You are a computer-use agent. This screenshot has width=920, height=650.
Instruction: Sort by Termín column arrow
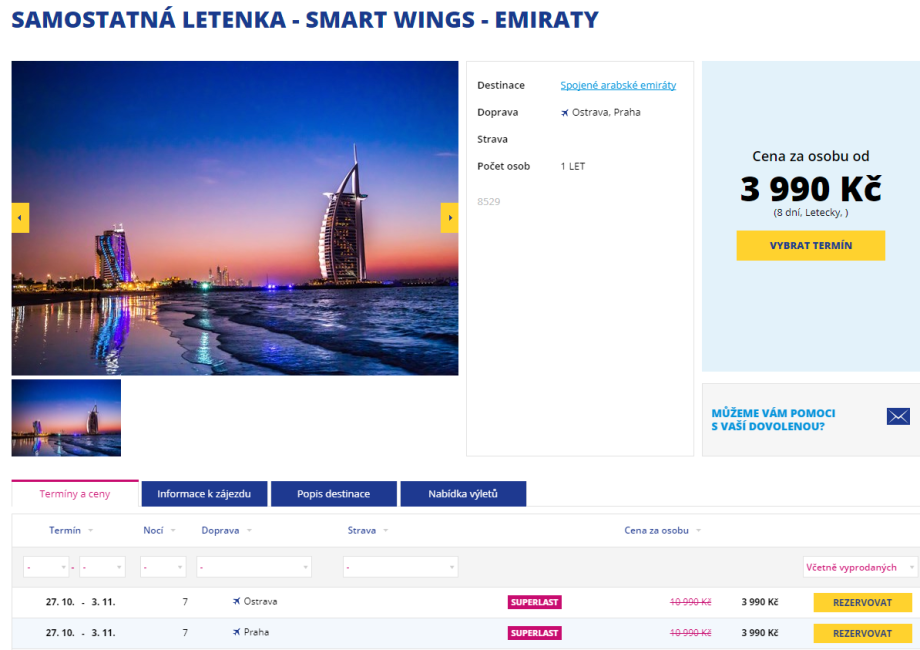click(91, 531)
